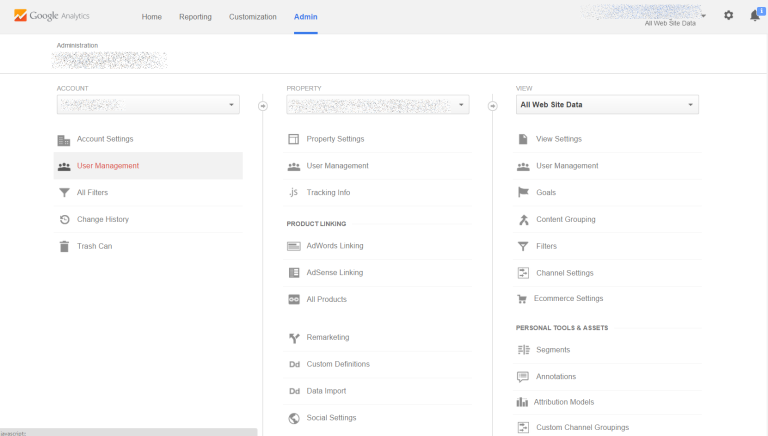Click the Dd icon beside Data Import
This screenshot has width=768, height=436.
click(294, 391)
